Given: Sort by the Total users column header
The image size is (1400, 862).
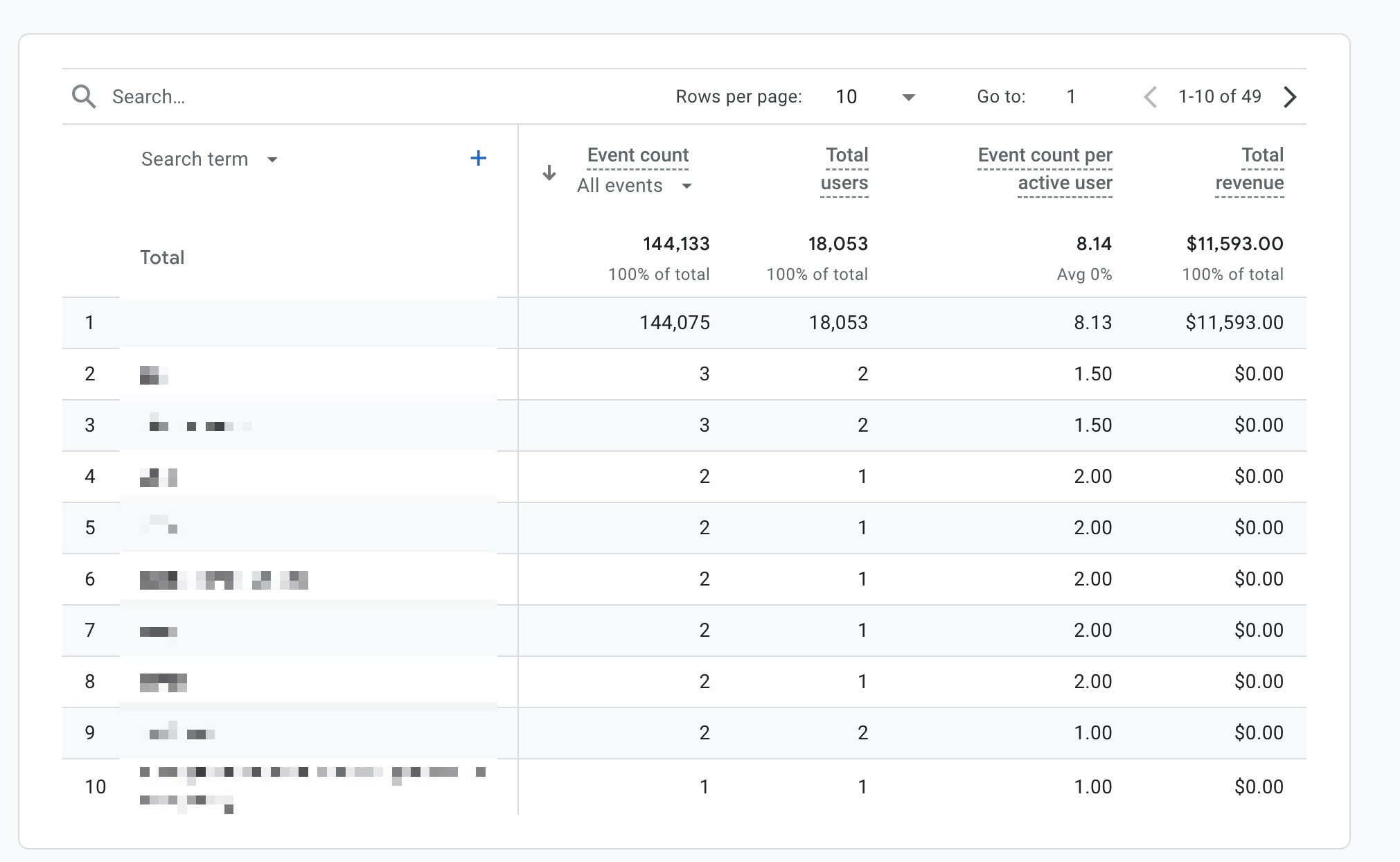Looking at the screenshot, I should coord(844,169).
